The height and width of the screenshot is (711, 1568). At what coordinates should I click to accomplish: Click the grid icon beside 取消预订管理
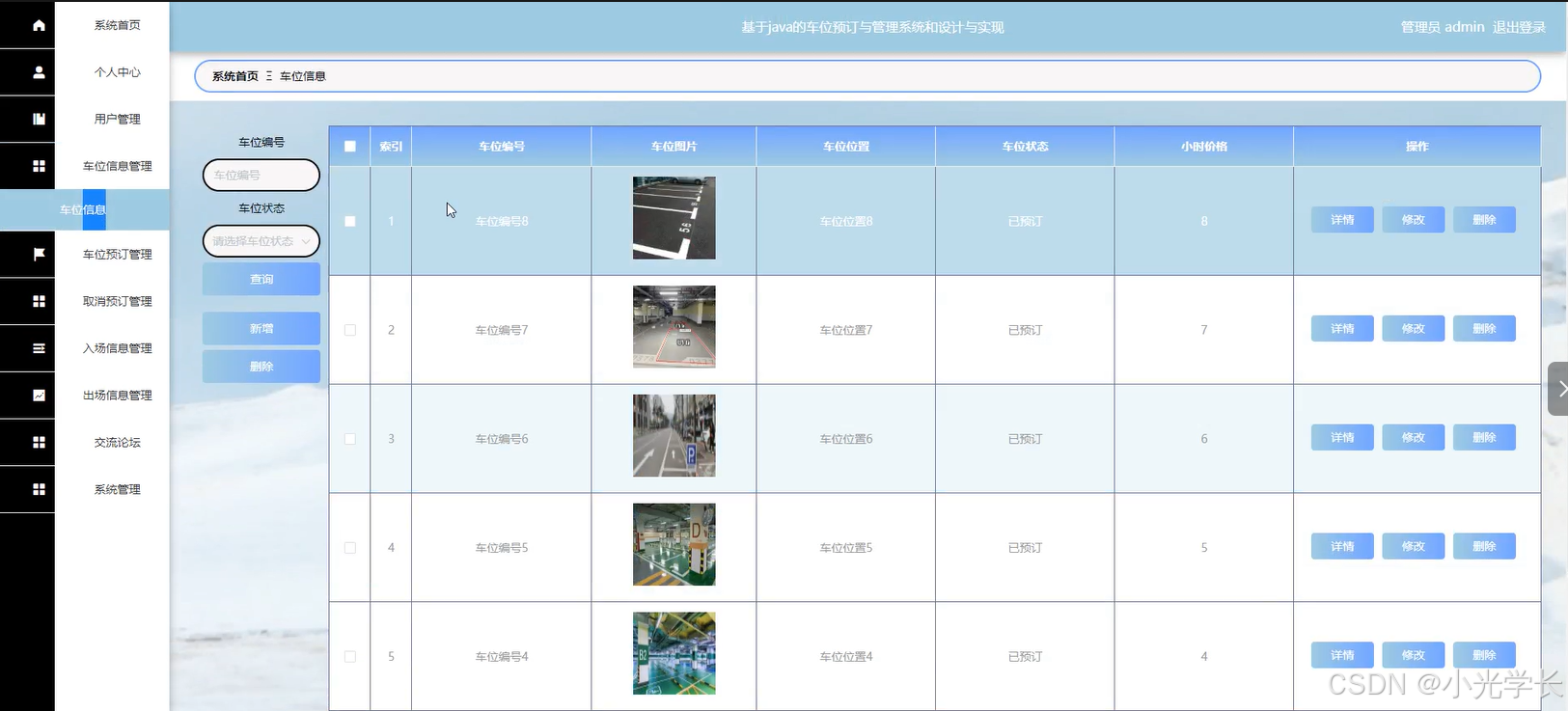(39, 301)
